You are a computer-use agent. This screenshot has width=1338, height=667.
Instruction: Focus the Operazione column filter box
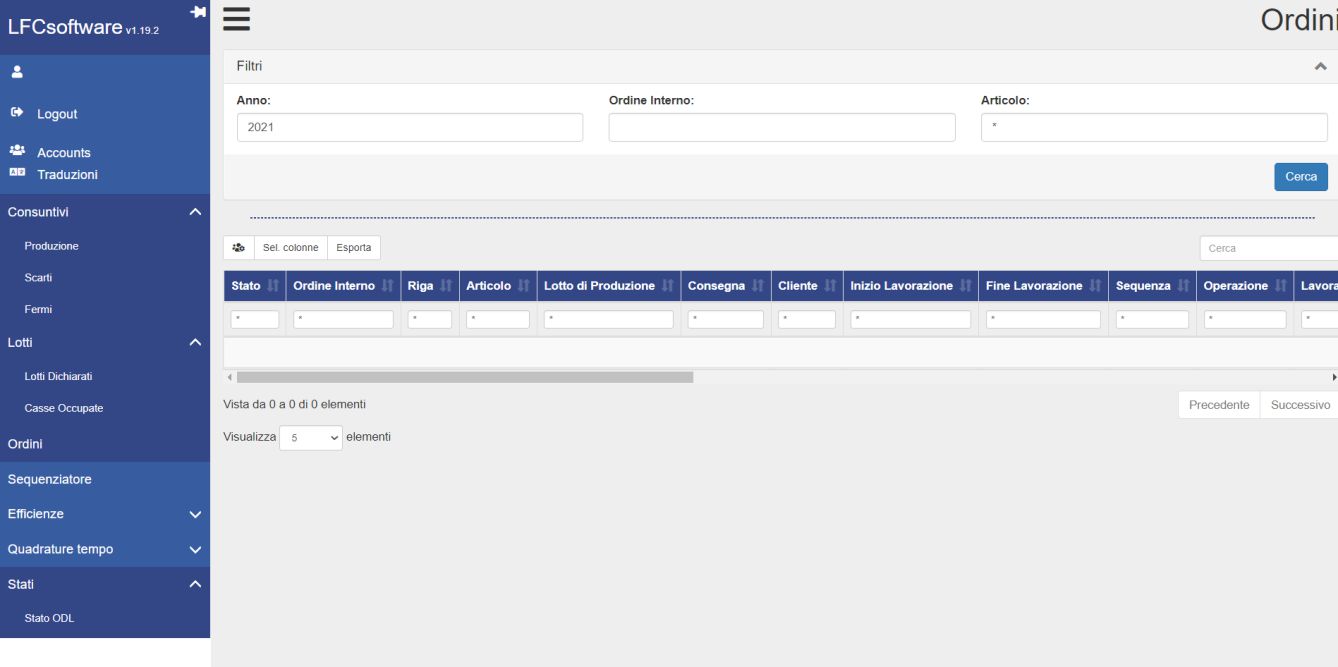pyautogui.click(x=1245, y=320)
